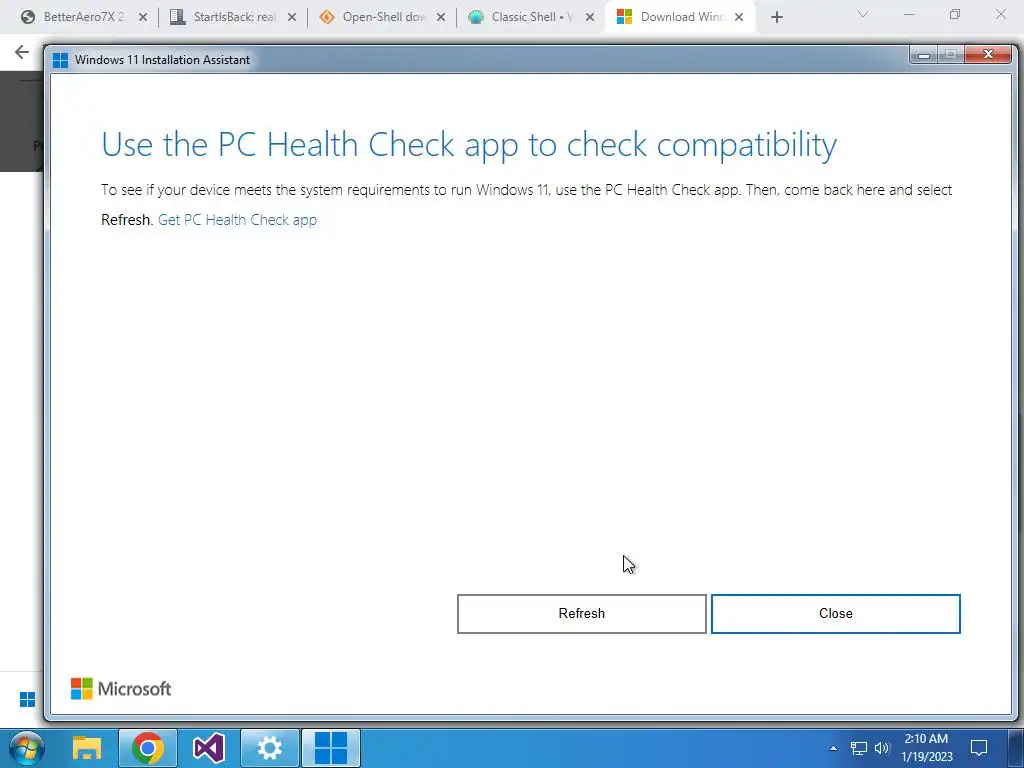Open the Get PC Health Check app link
The image size is (1024, 768).
tap(237, 219)
